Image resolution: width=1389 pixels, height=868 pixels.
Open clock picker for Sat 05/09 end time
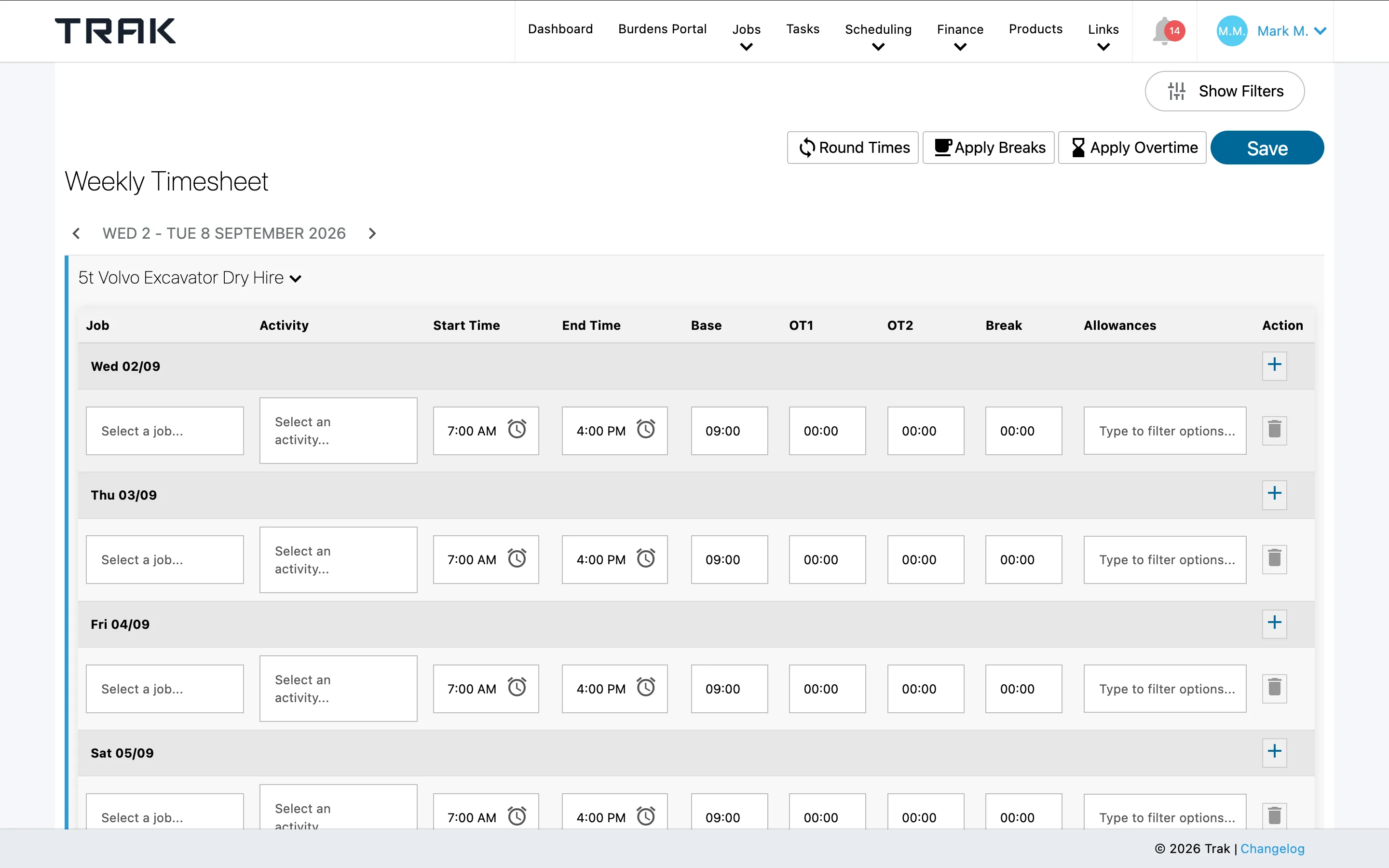646,816
